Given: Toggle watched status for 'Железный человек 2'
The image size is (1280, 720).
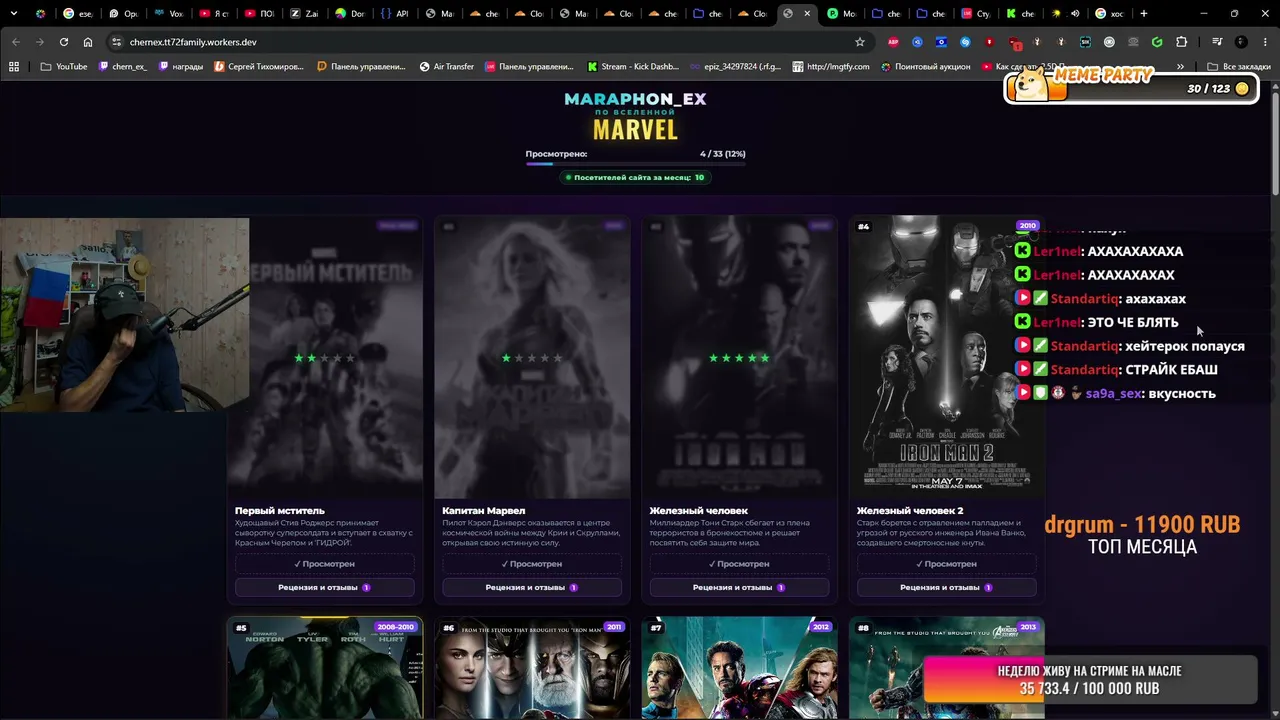Looking at the screenshot, I should 946,564.
